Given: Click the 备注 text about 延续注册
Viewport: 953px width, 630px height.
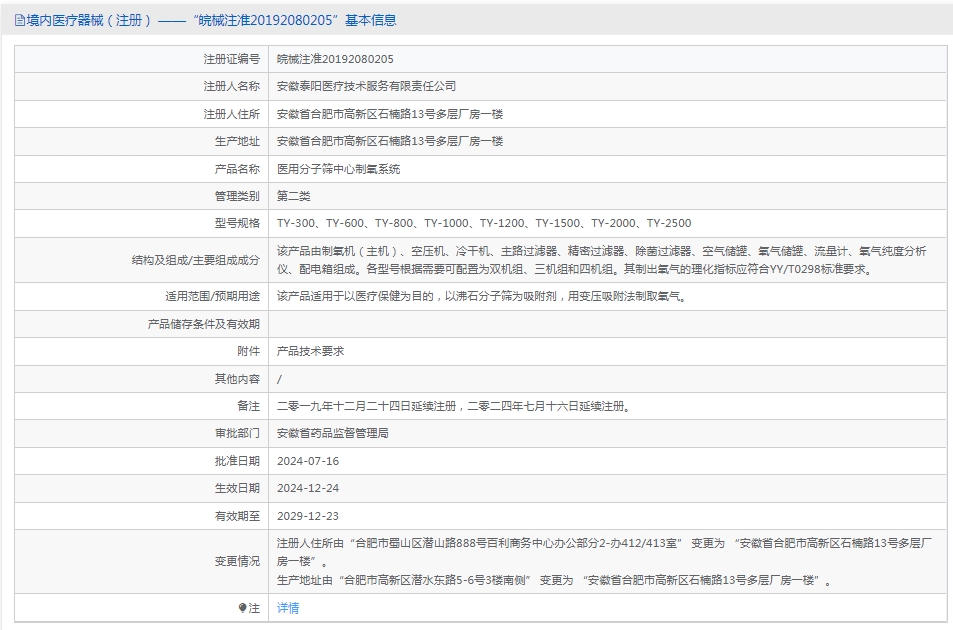Looking at the screenshot, I should coord(454,406).
